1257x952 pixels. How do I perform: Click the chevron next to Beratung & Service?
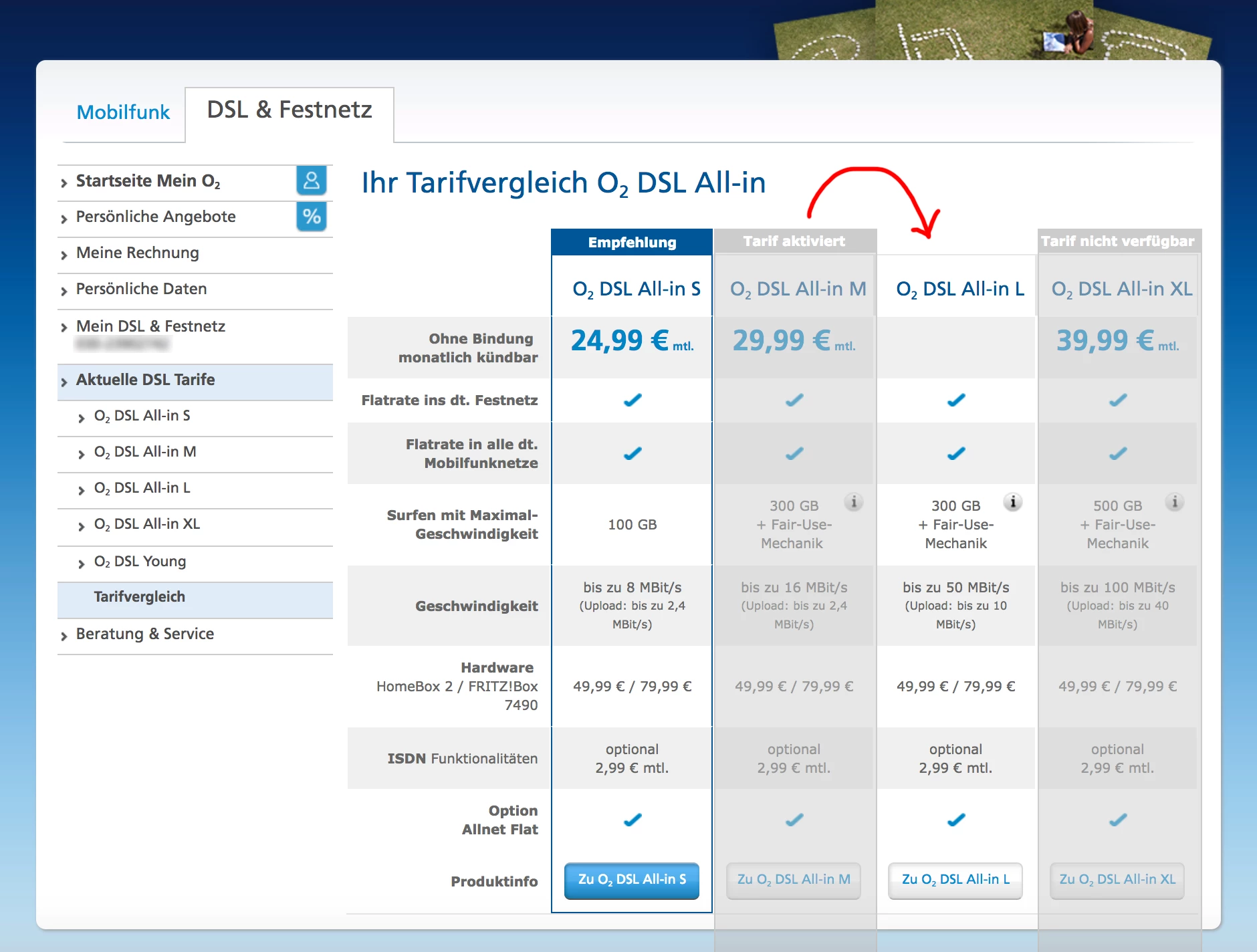64,636
